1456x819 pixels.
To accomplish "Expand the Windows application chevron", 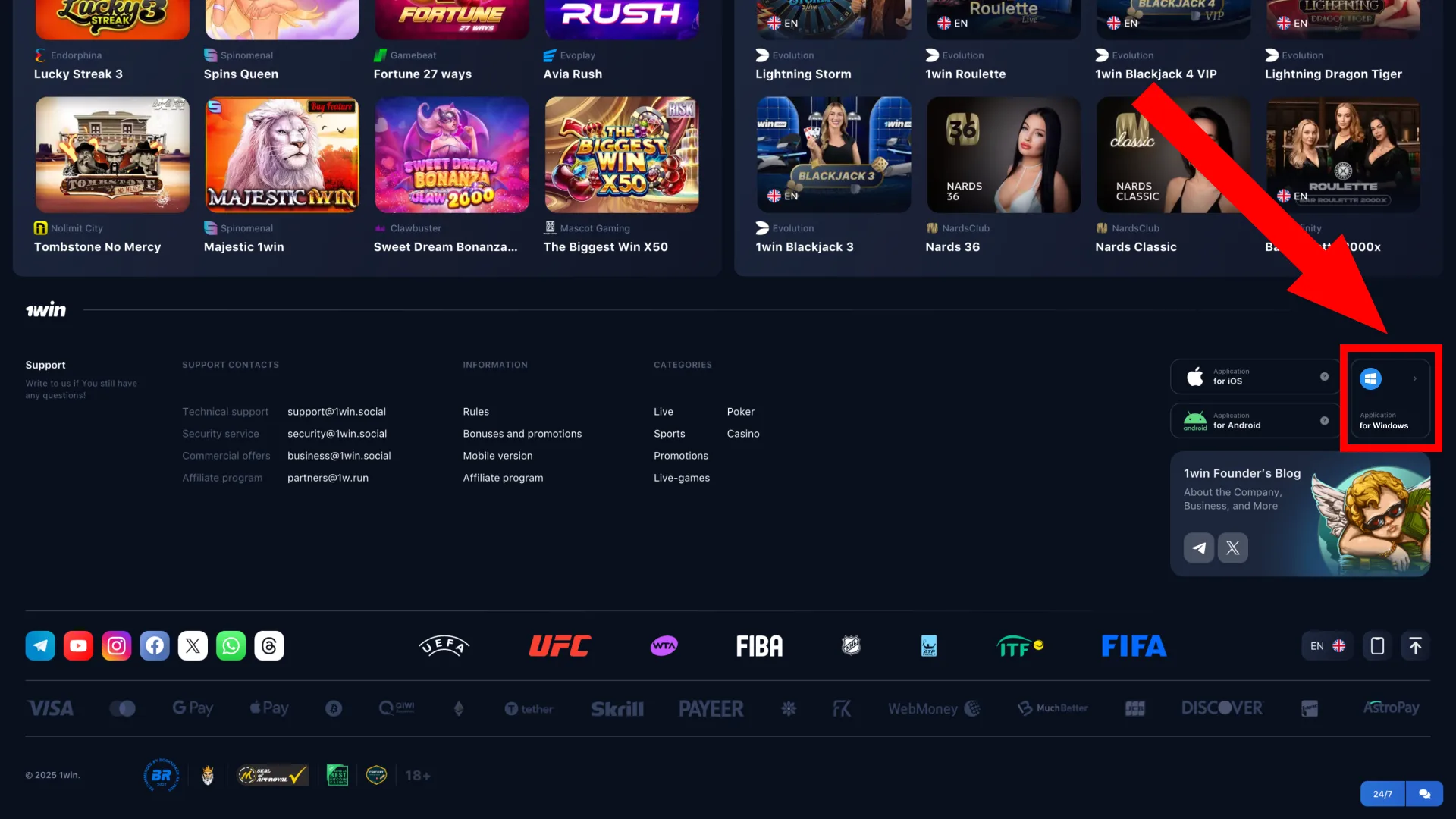I will [x=1414, y=378].
